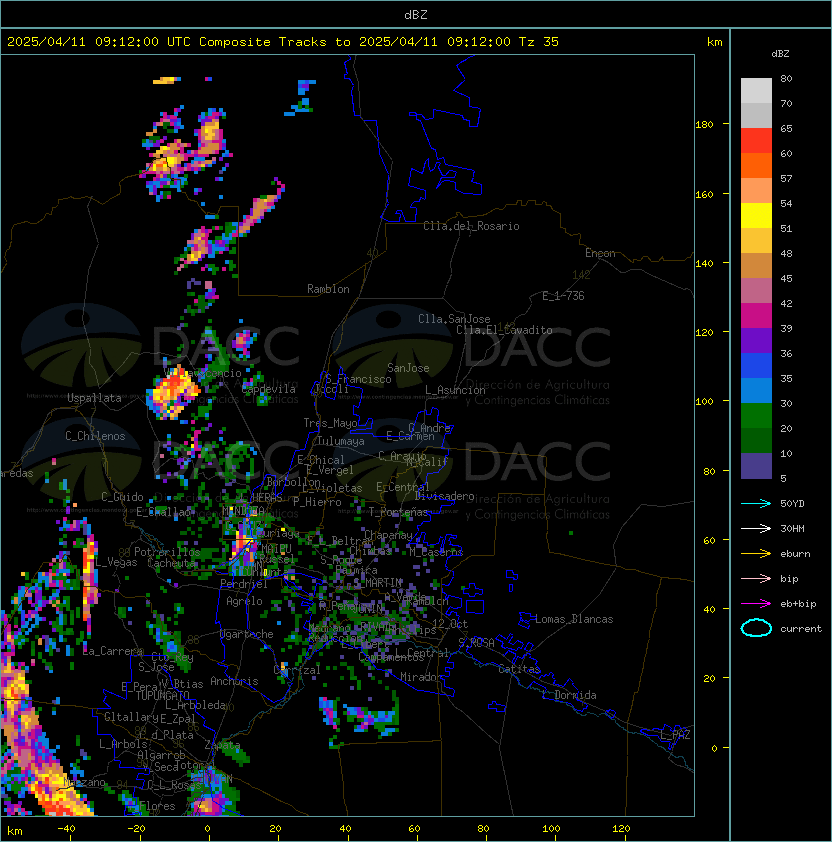Click the '120' tick on horizontal km axis
Viewport: 832px width, 842px height.
(x=621, y=829)
